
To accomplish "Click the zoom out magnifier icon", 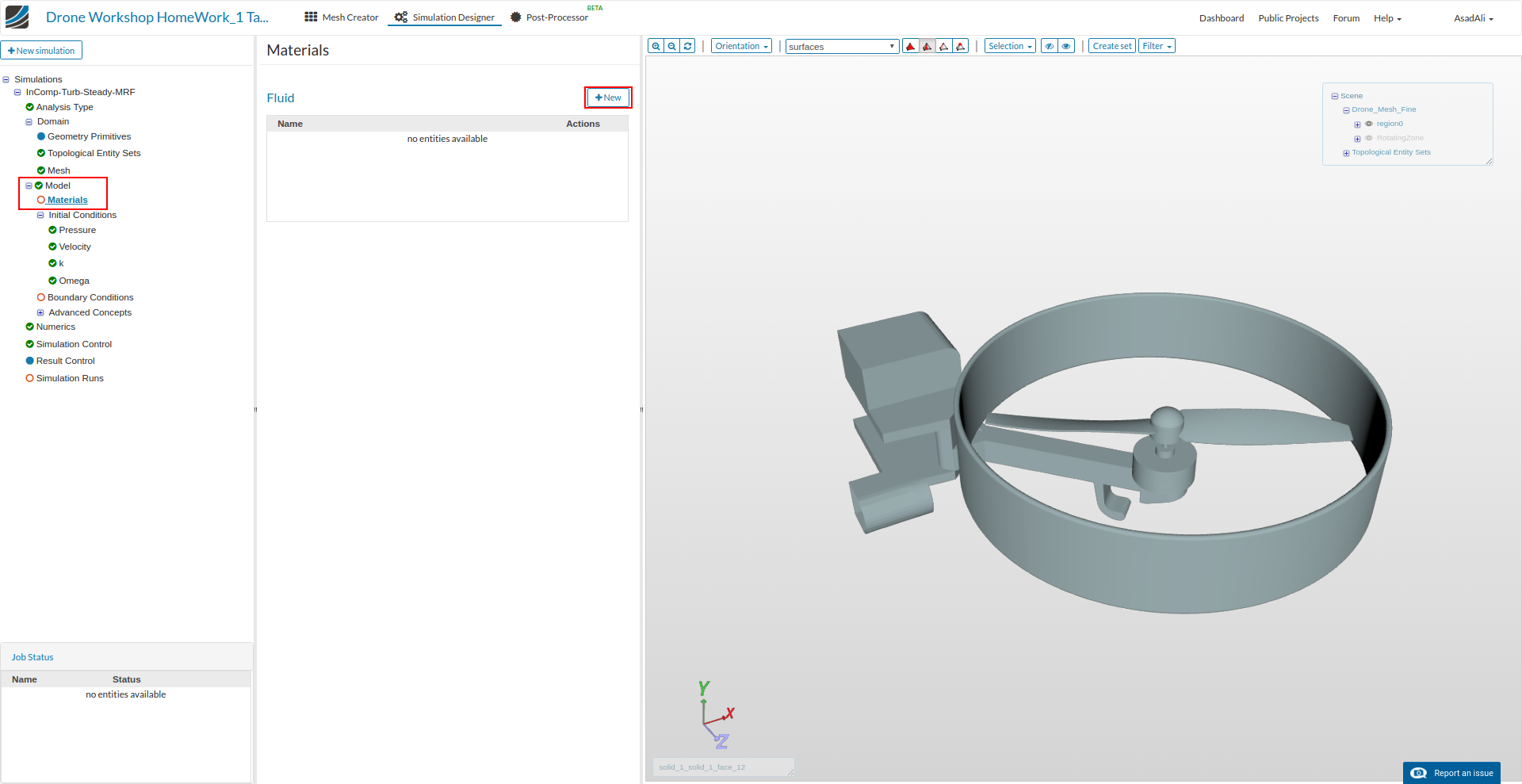I will pyautogui.click(x=671, y=46).
